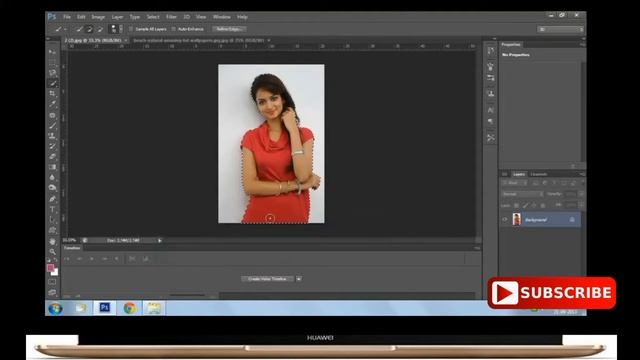Select the Rectangular Marquee tool

click(x=52, y=62)
